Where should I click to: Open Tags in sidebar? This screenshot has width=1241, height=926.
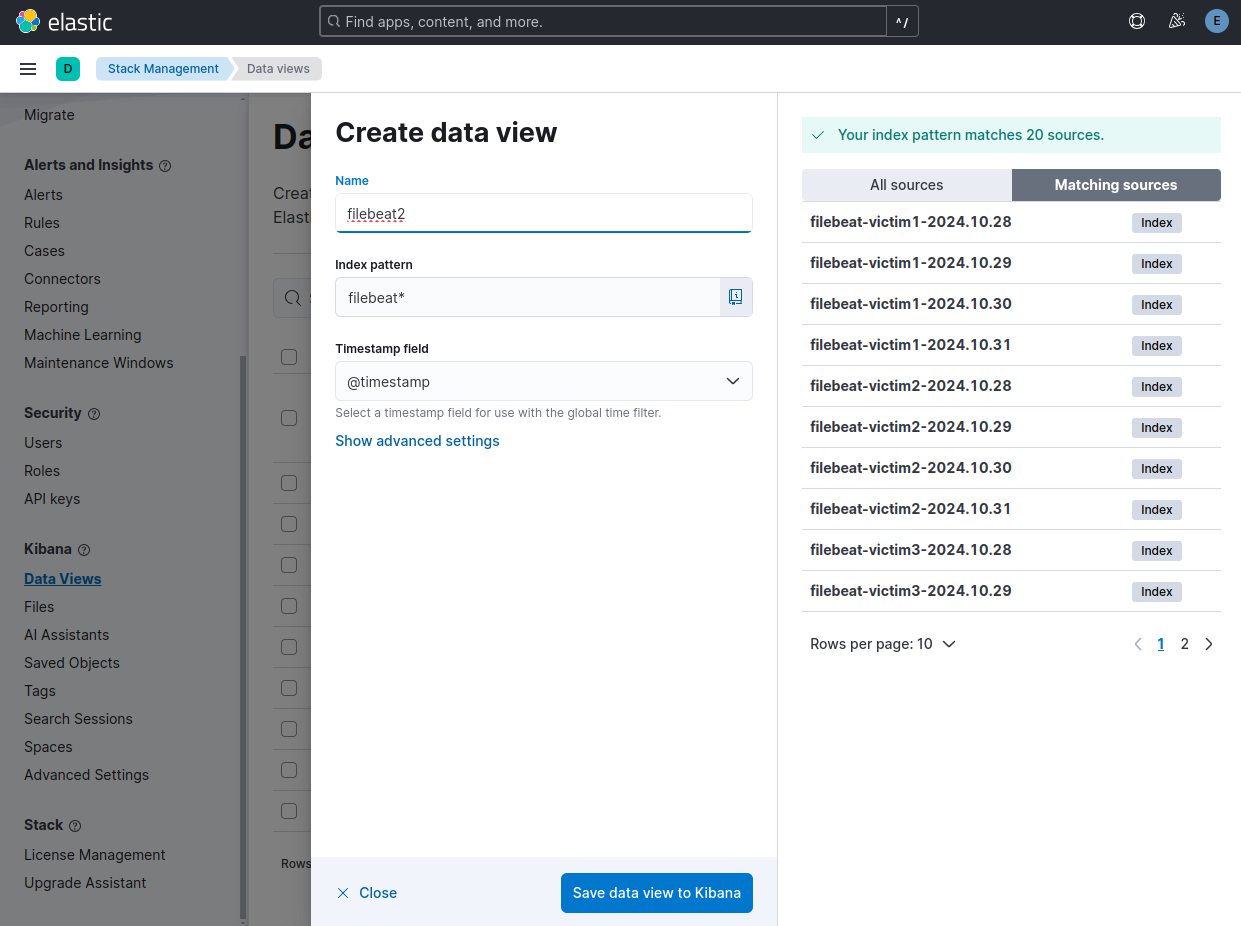click(x=40, y=691)
